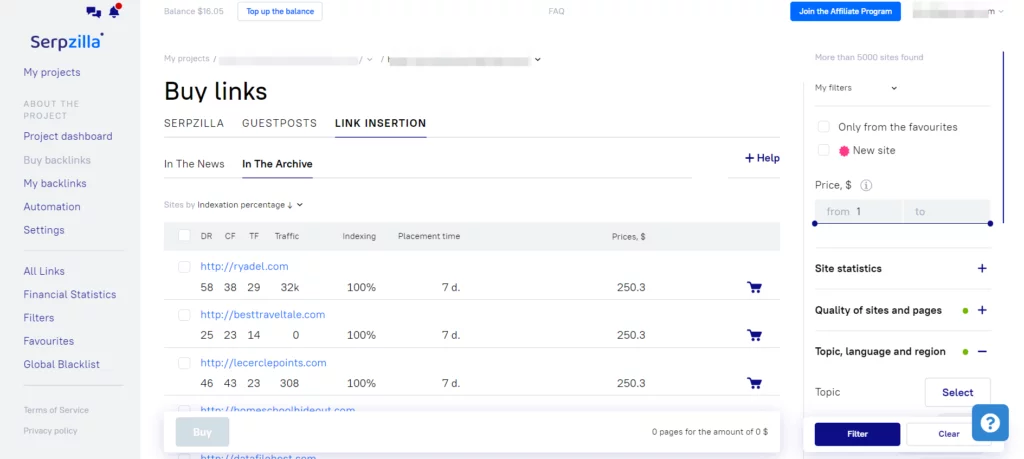1024x459 pixels.
Task: Open the notifications bell
Action: (114, 11)
